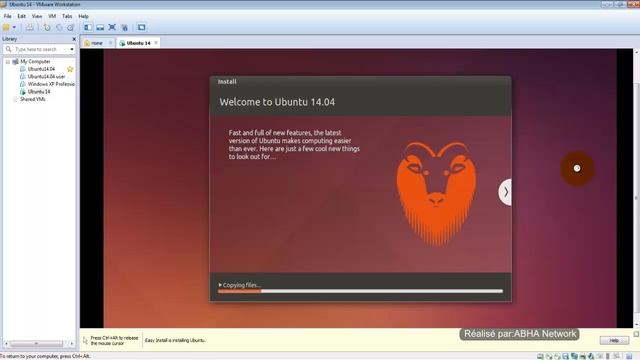
Task: Close the Library panel
Action: click(74, 39)
